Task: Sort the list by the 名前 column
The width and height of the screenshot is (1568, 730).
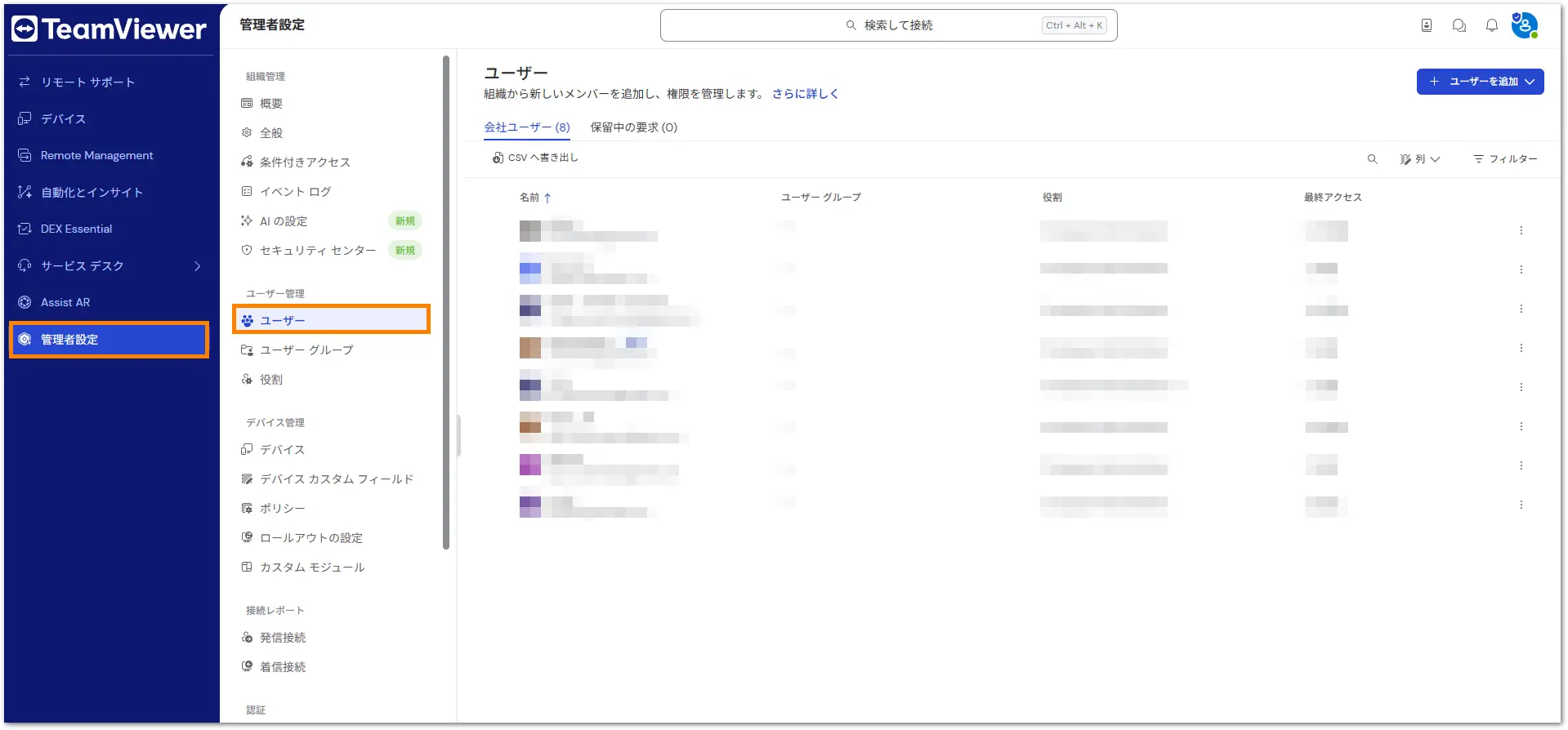Action: 535,198
